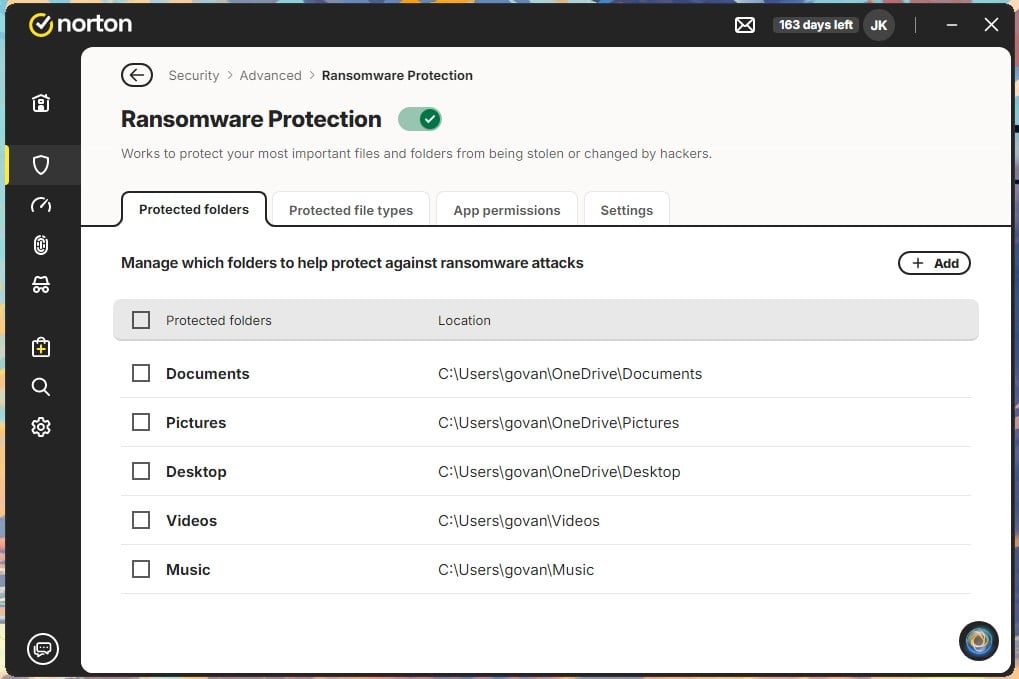Select the Videos folder name
Viewport: 1019px width, 679px height.
[x=191, y=520]
